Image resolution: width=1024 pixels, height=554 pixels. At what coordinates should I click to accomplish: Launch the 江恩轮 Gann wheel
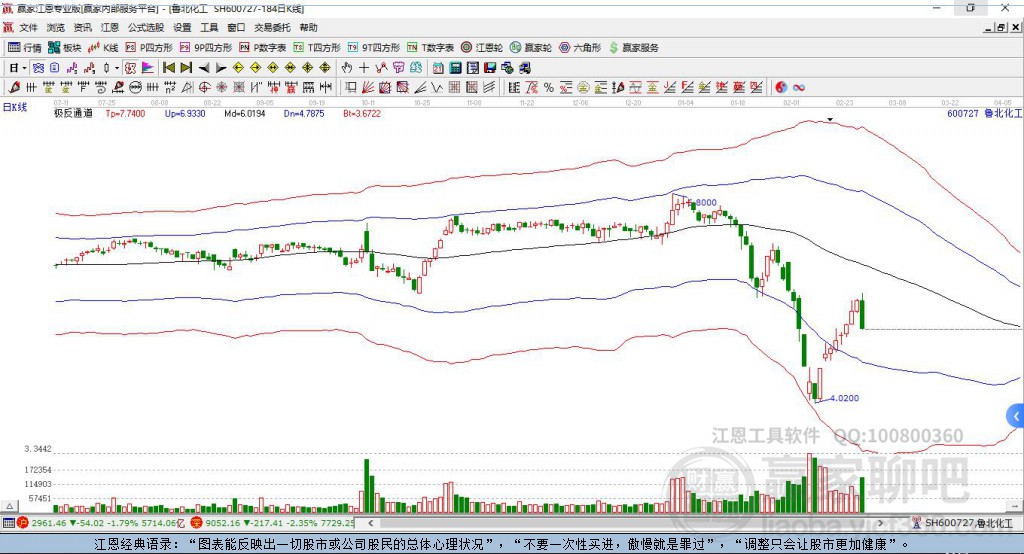(x=482, y=48)
